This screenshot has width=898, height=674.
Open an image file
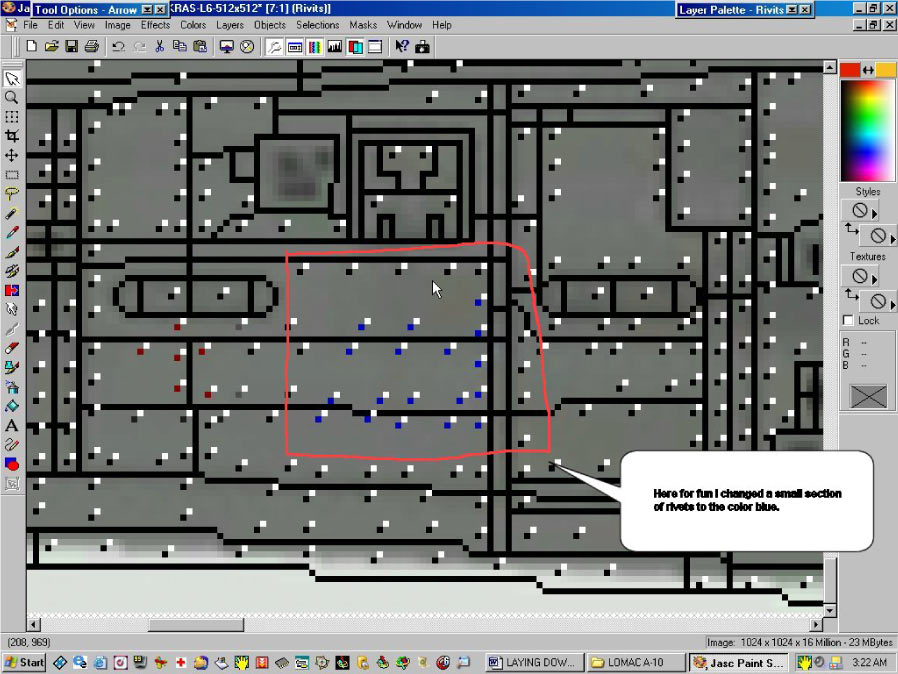coord(52,46)
